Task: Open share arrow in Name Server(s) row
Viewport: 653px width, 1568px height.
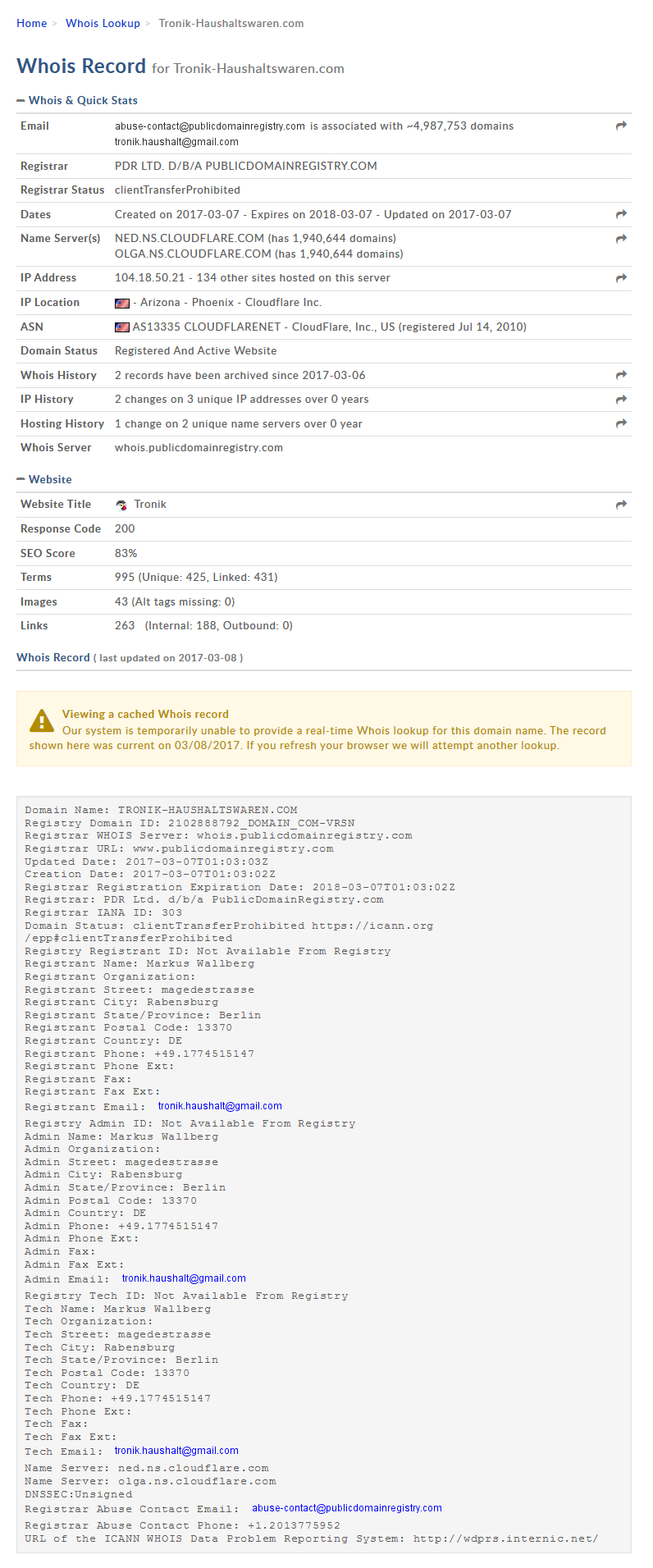Action: click(621, 239)
